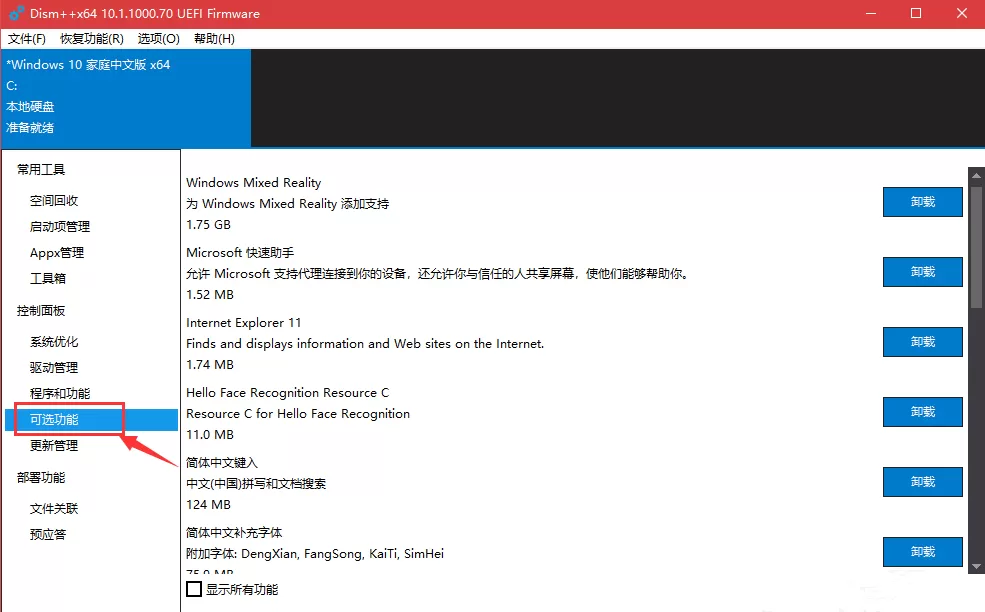This screenshot has width=985, height=612.
Task: Uninstall Microsoft 快速助手 via 卸载 button
Action: point(922,272)
